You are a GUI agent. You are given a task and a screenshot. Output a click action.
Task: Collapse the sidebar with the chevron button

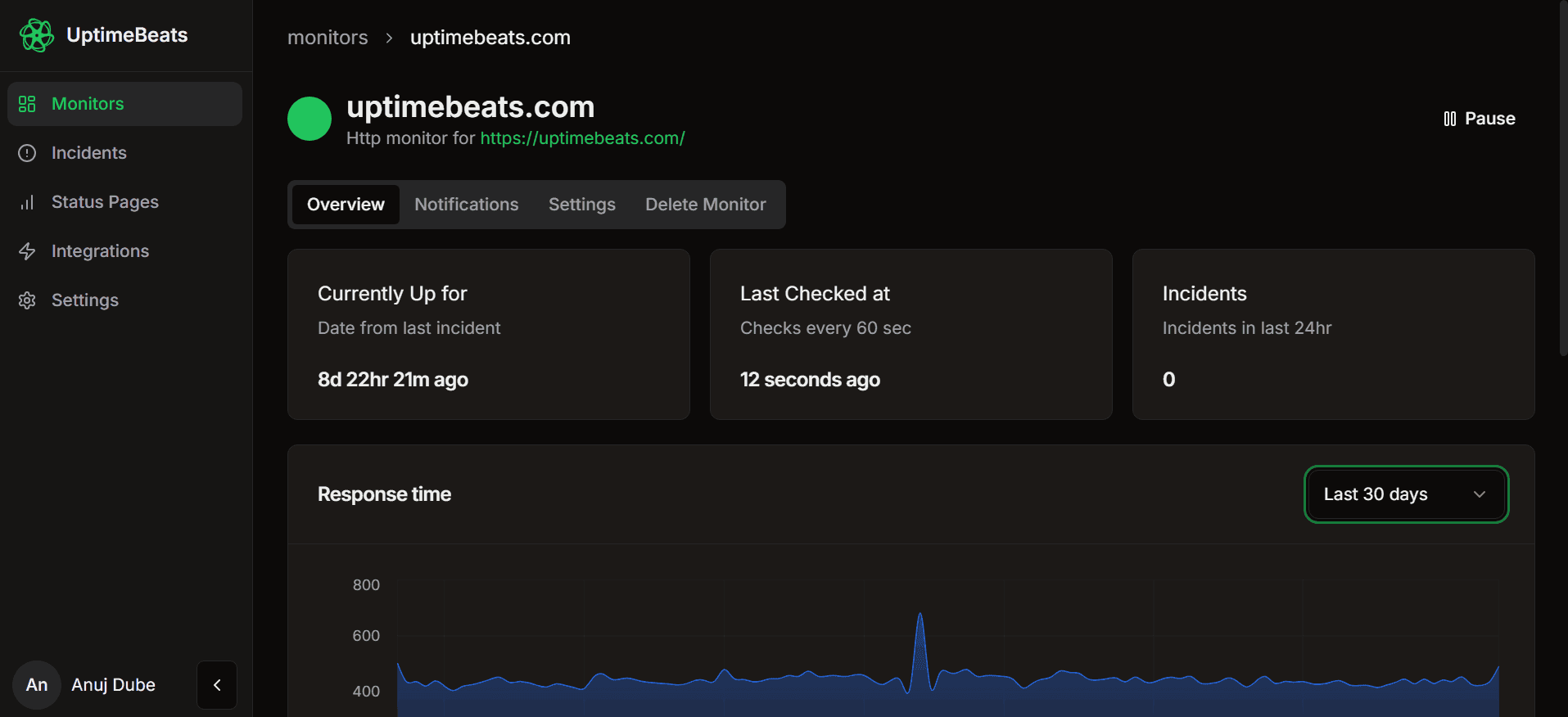click(217, 685)
